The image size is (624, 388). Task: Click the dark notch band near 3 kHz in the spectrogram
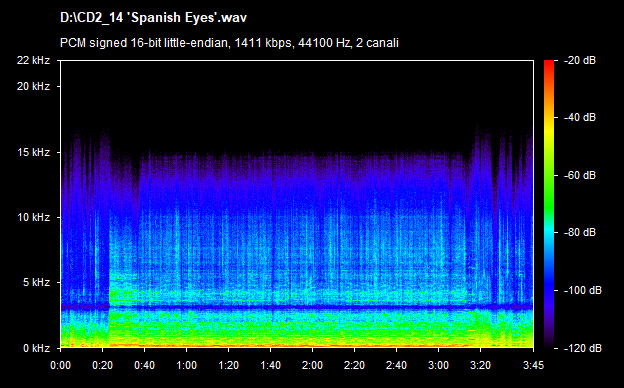pyautogui.click(x=297, y=307)
